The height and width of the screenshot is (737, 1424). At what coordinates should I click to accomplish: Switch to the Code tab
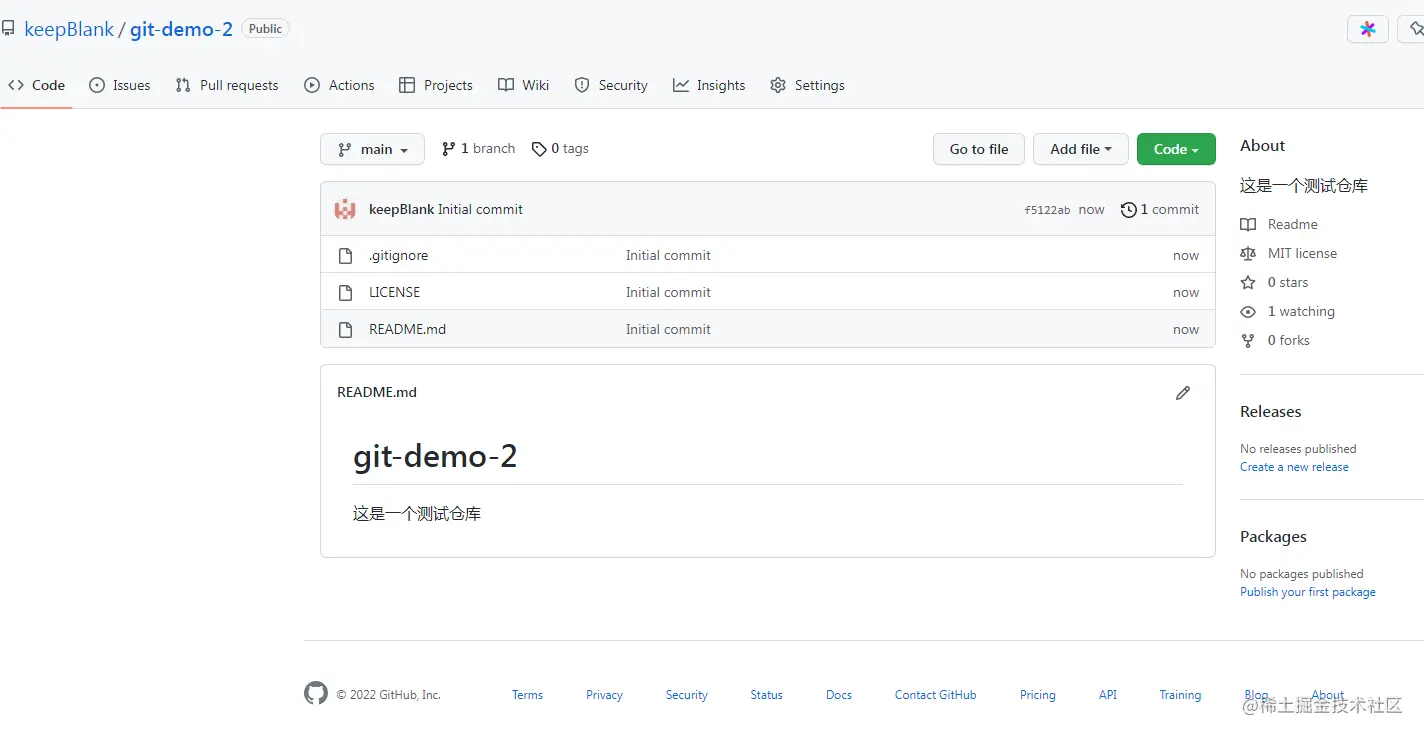tap(36, 85)
